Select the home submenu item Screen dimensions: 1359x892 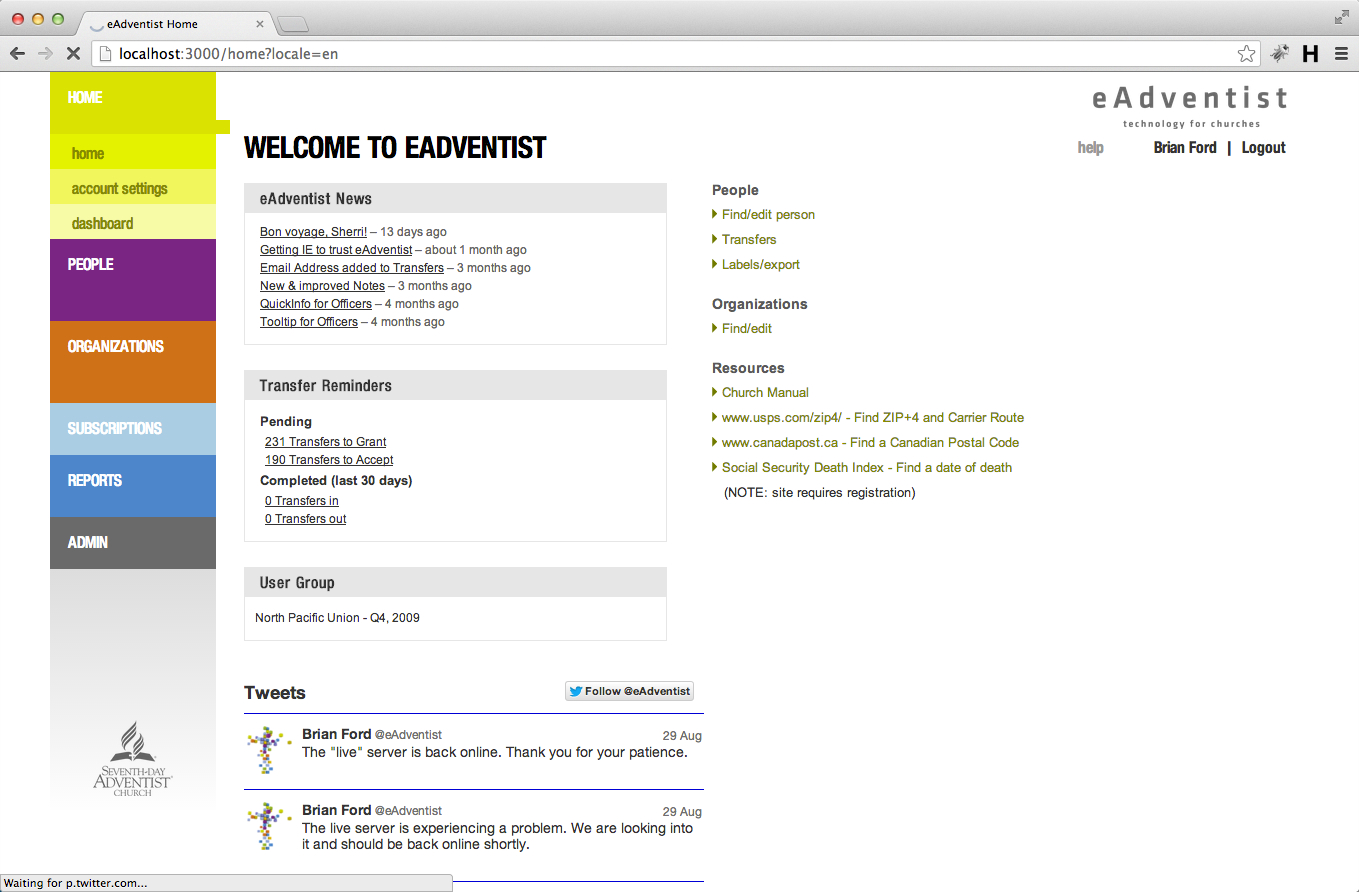tap(133, 153)
